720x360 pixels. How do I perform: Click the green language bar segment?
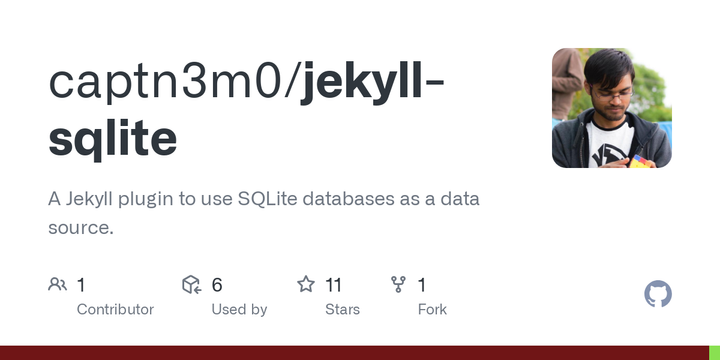tap(714, 353)
